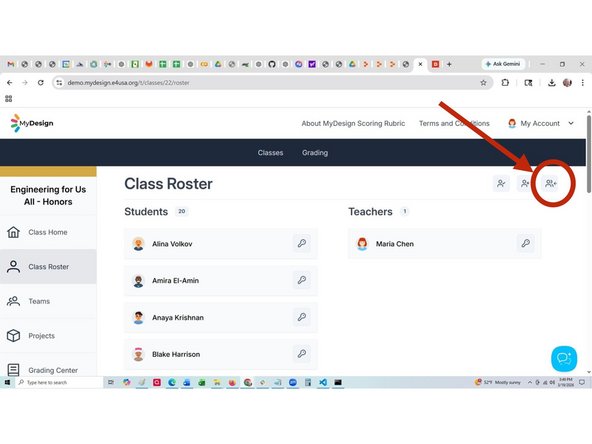Open Microsoft Edge from taskbar
The width and height of the screenshot is (592, 444).
click(x=172, y=382)
